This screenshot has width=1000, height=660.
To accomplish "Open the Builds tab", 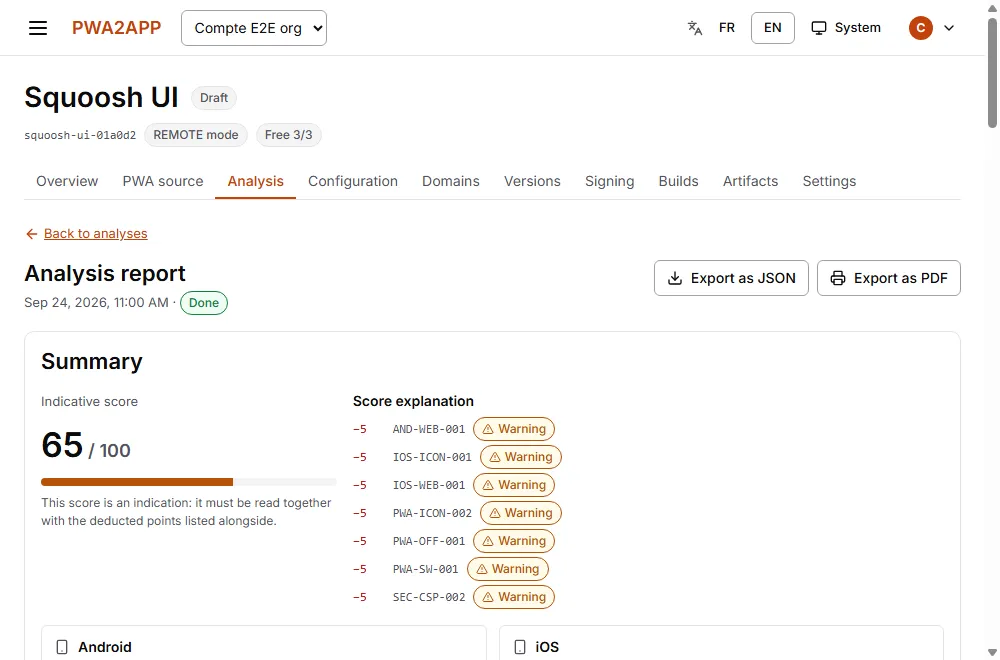I will click(679, 181).
